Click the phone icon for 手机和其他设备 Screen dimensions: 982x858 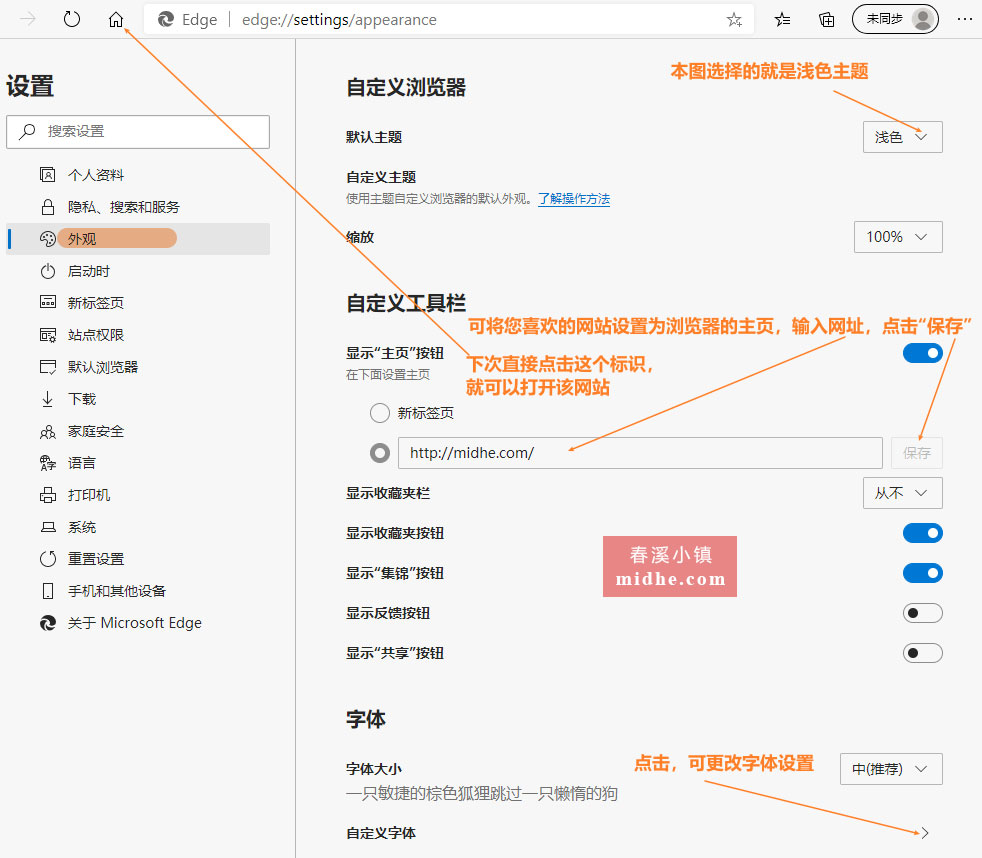pos(48,591)
